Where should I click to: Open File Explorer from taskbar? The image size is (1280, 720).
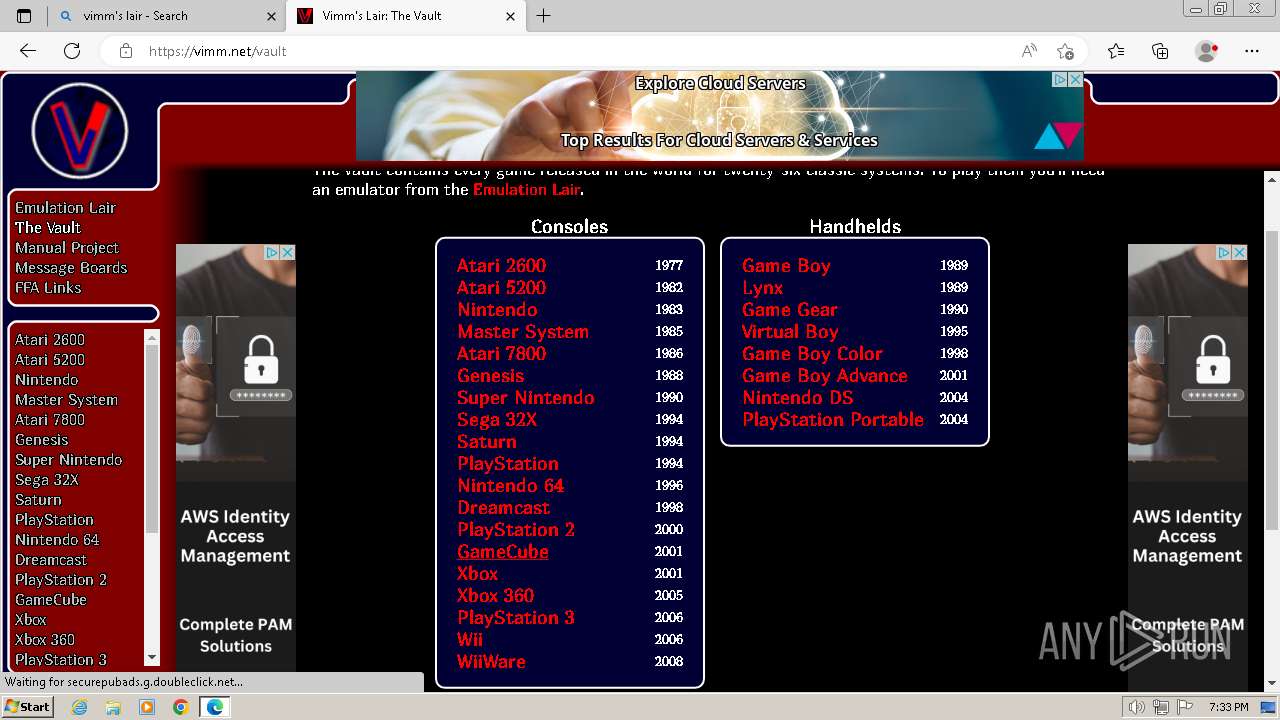pyautogui.click(x=113, y=707)
